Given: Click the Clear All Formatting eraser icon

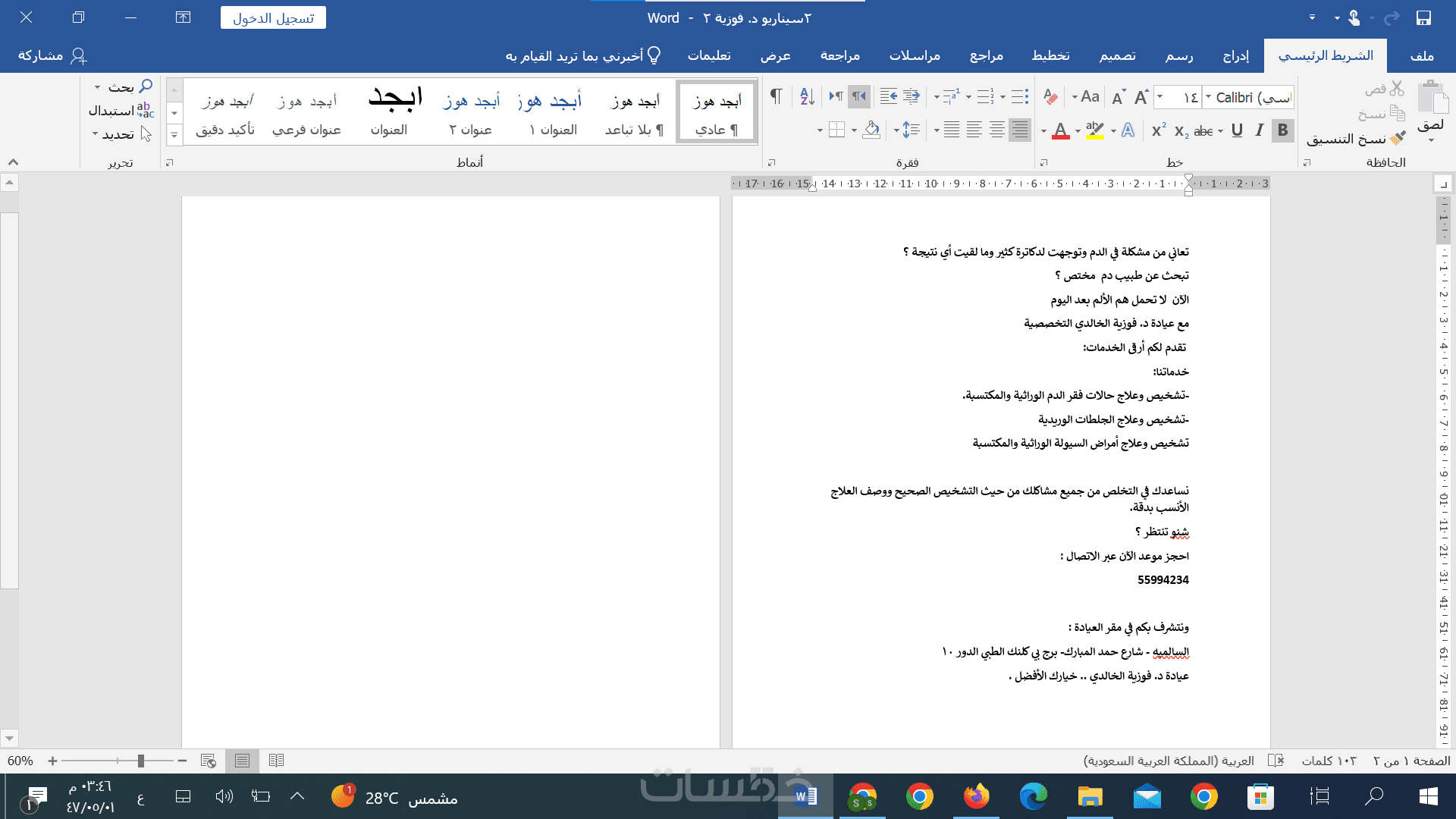Looking at the screenshot, I should [1050, 97].
